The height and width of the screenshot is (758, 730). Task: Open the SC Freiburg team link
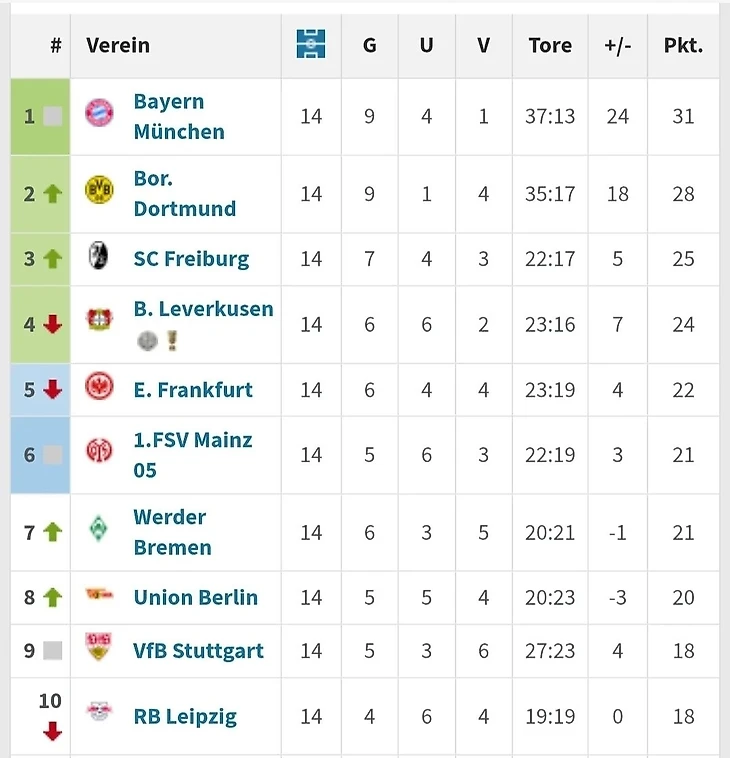pos(191,259)
